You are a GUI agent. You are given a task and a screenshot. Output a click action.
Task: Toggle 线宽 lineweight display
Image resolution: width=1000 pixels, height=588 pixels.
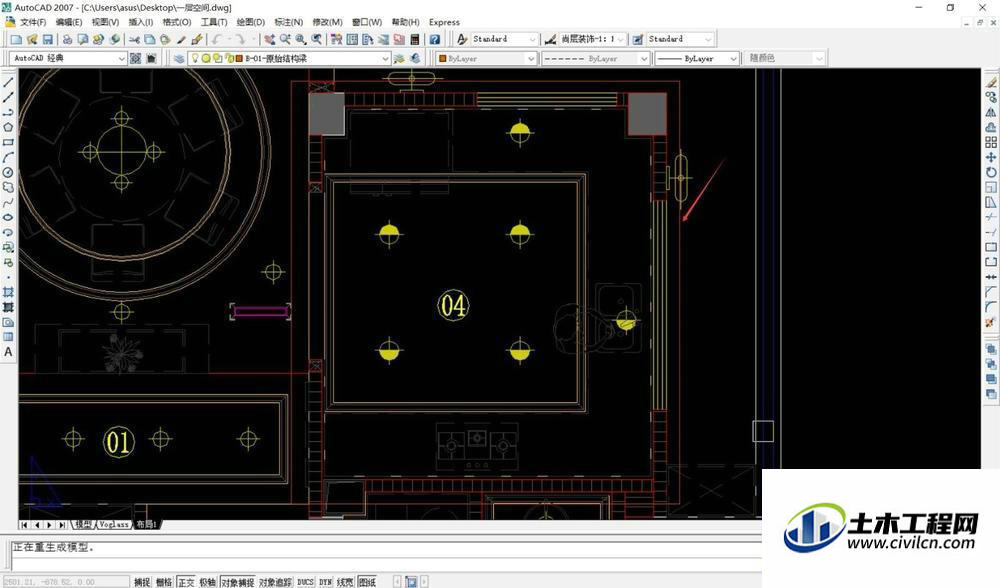pos(345,582)
